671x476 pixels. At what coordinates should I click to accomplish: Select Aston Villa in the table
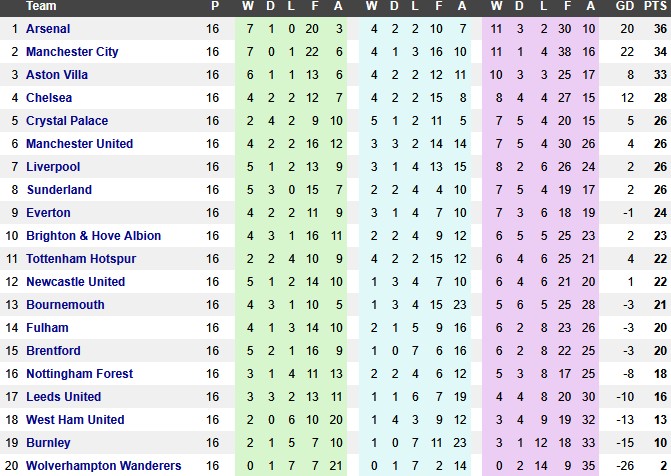coord(57,74)
